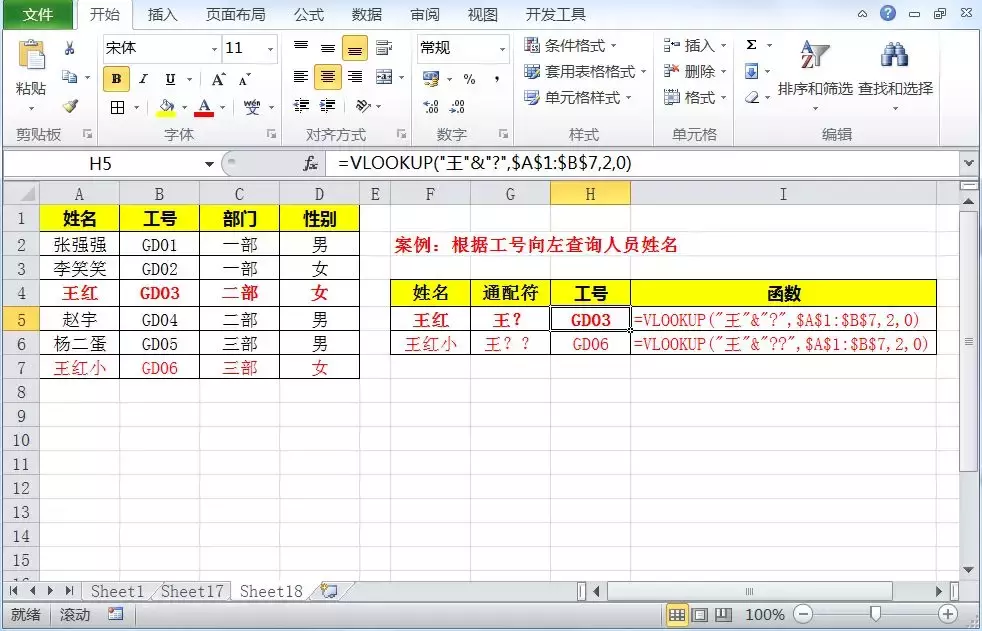Click the Paste clipboard icon
The height and width of the screenshot is (631, 982).
pyautogui.click(x=31, y=56)
